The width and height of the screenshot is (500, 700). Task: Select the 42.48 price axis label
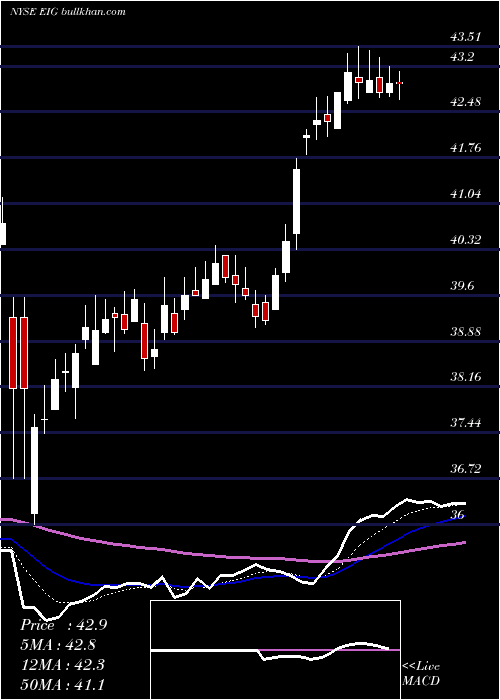point(466,102)
